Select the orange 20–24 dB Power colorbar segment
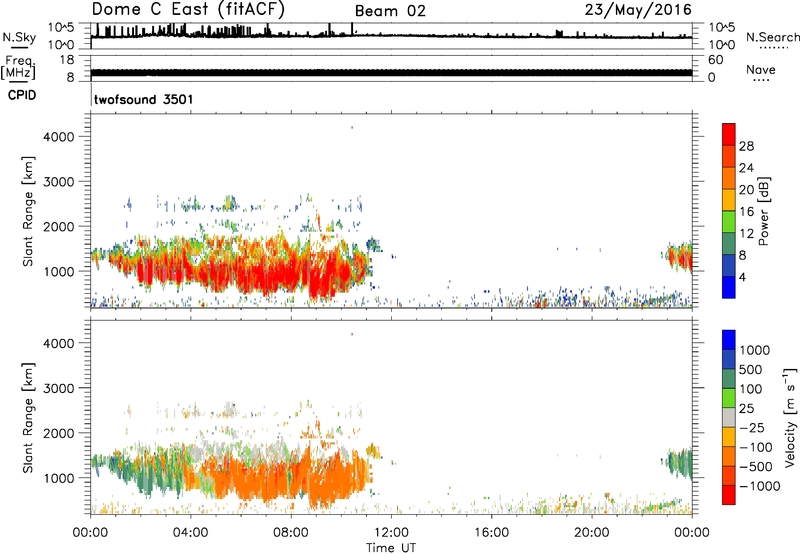Viewport: 800px width, 554px height. (729, 178)
